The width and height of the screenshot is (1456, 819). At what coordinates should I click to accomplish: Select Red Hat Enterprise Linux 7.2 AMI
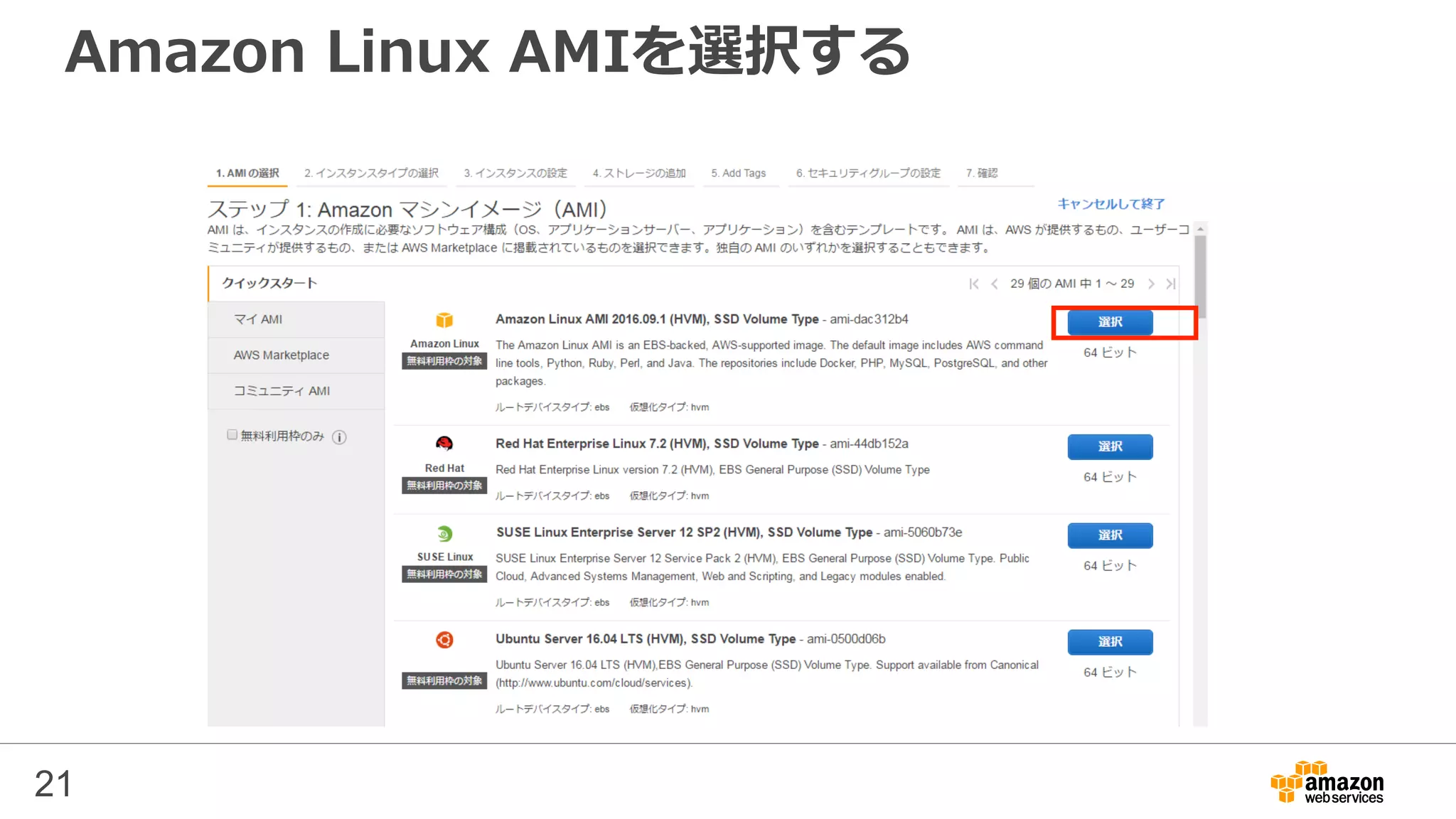click(x=1110, y=446)
